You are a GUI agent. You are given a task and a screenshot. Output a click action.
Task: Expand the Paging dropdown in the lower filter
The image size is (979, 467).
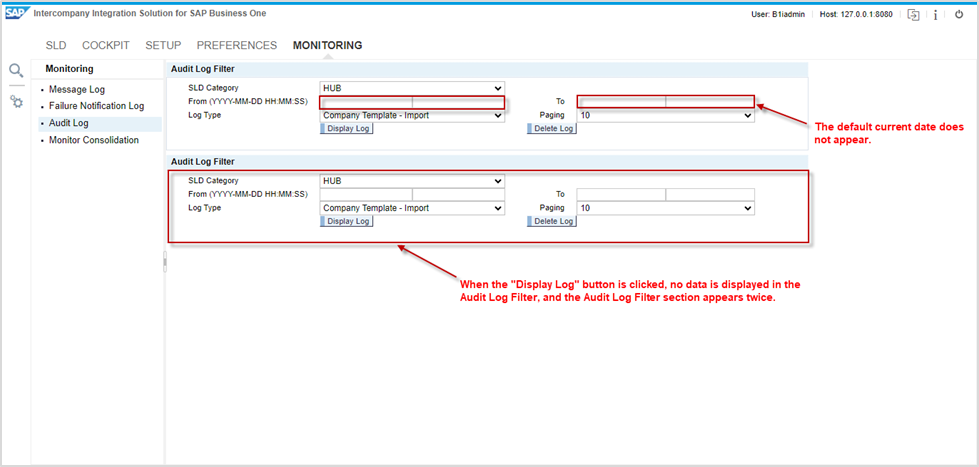[665, 208]
